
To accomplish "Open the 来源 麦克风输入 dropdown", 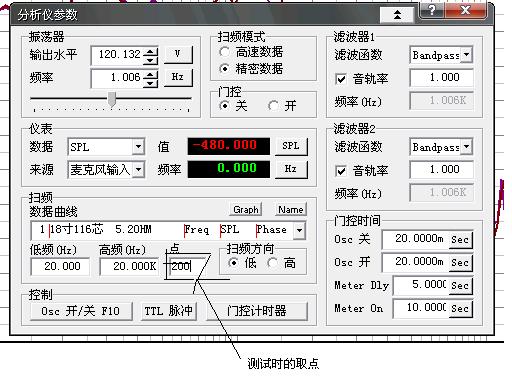I will tap(138, 170).
